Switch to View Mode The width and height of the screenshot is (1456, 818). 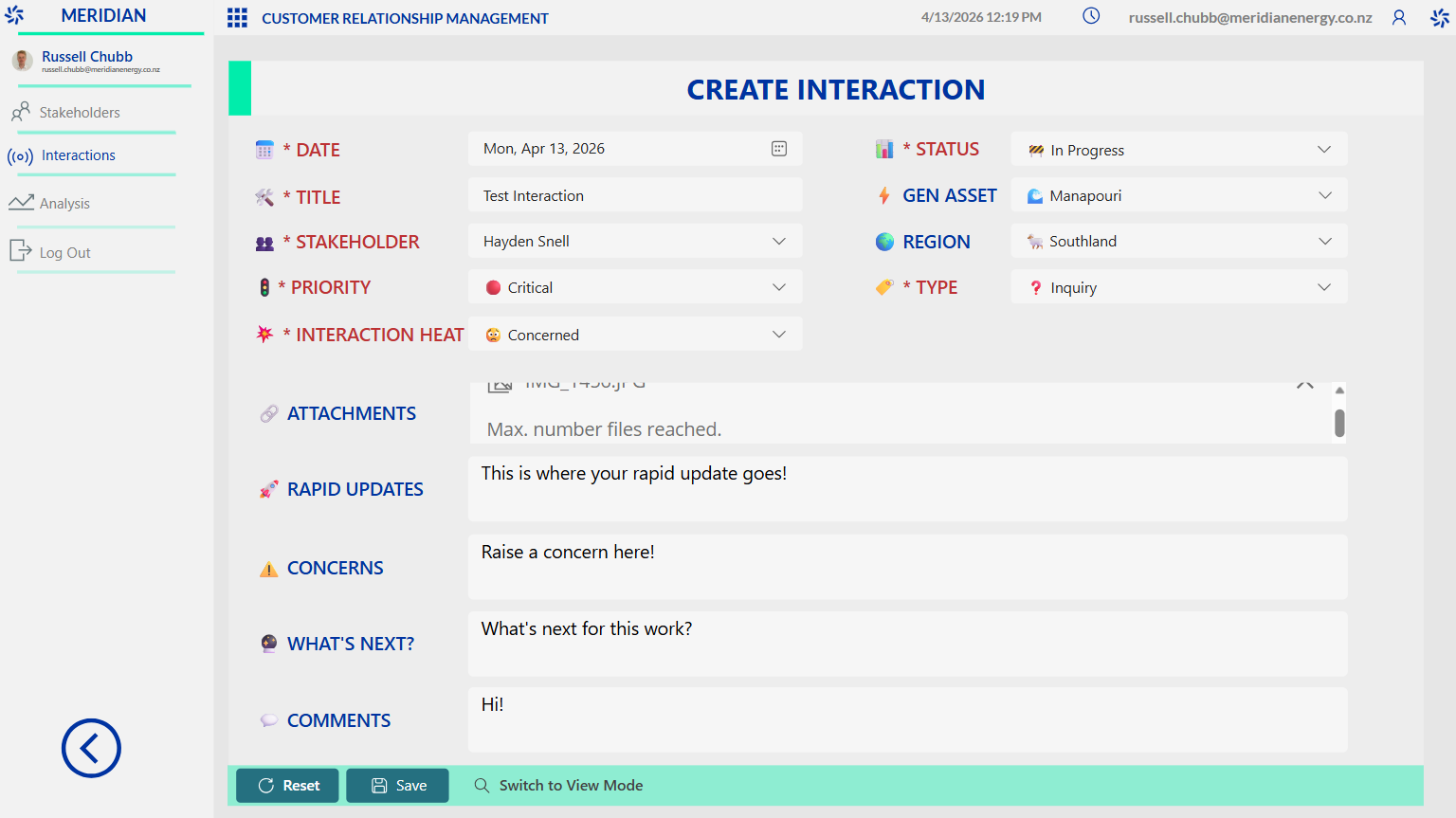[x=558, y=785]
